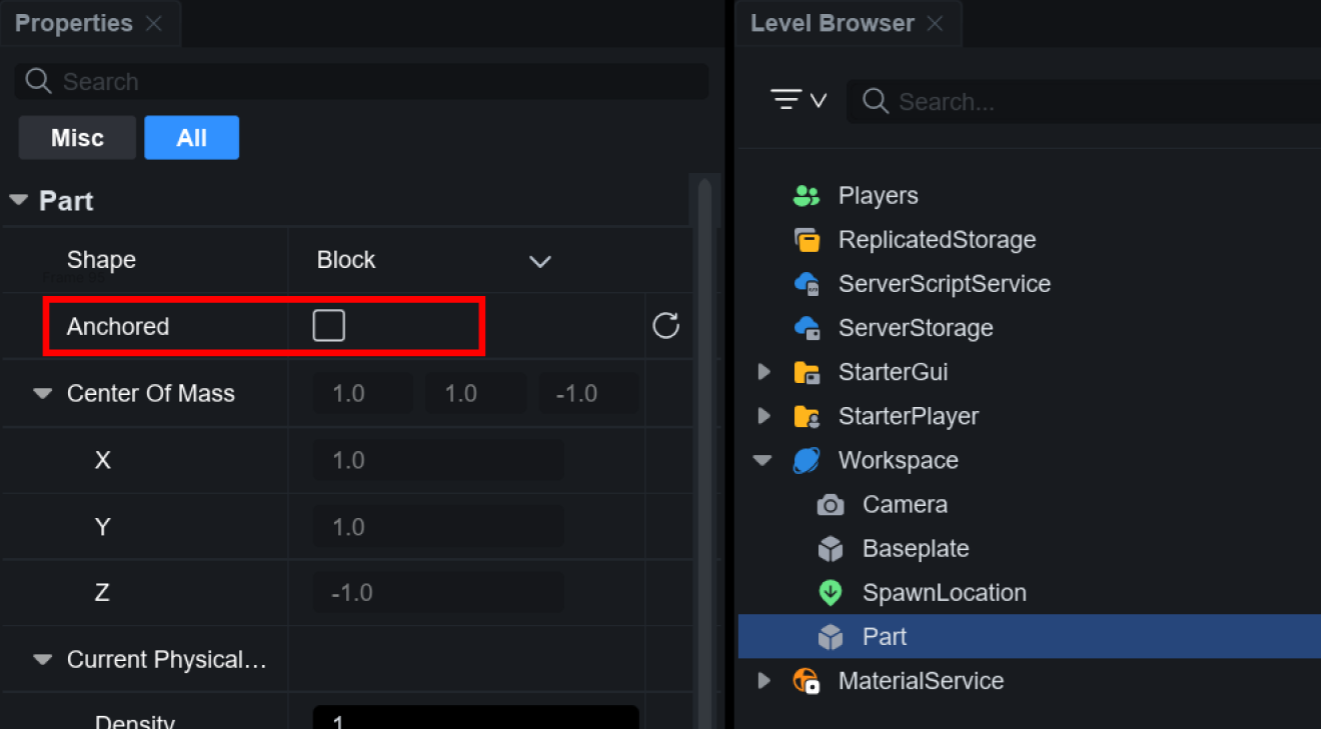Click the Camera icon in Workspace
Viewport: 1321px width, 729px height.
click(830, 505)
